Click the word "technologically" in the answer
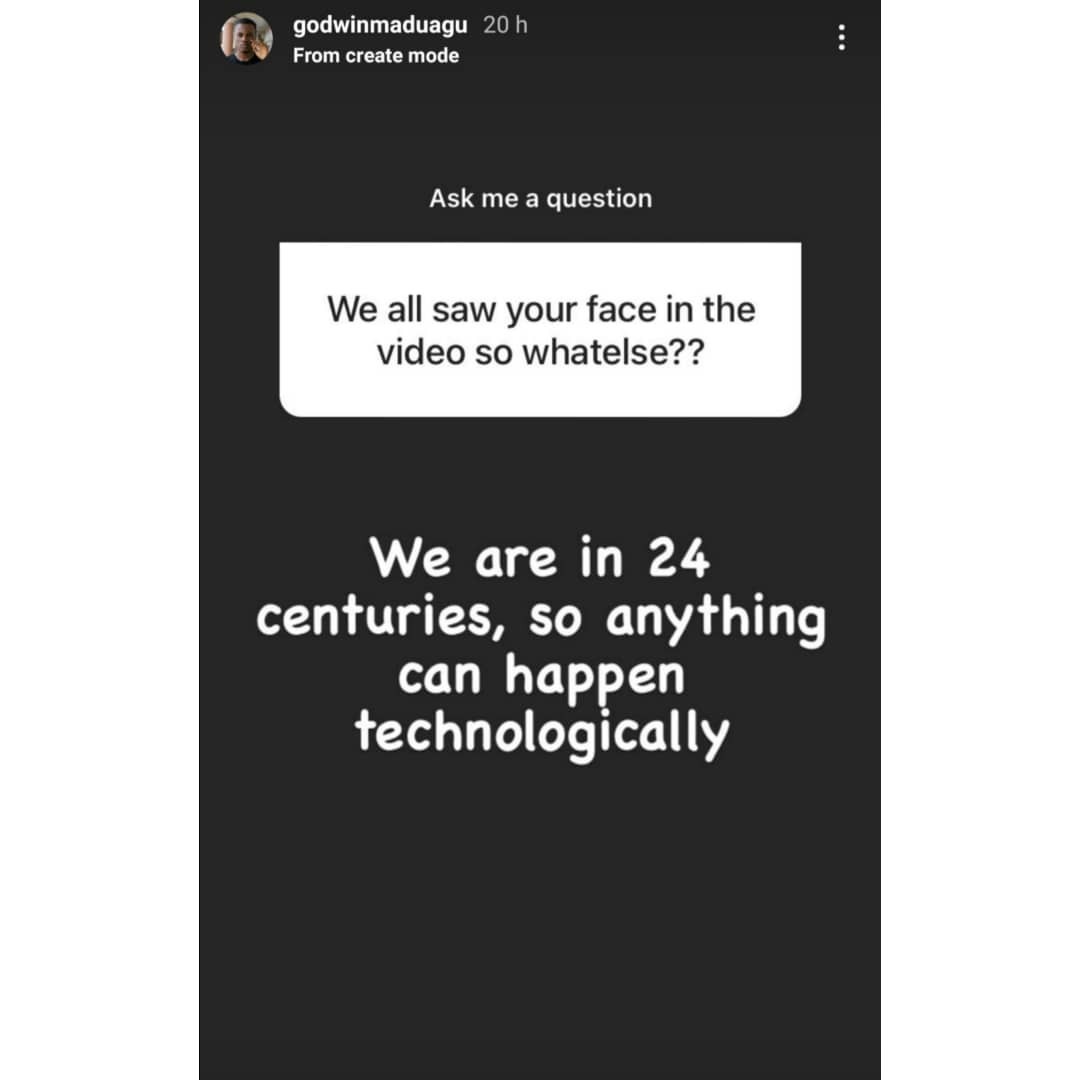This screenshot has height=1080, width=1080. 542,734
